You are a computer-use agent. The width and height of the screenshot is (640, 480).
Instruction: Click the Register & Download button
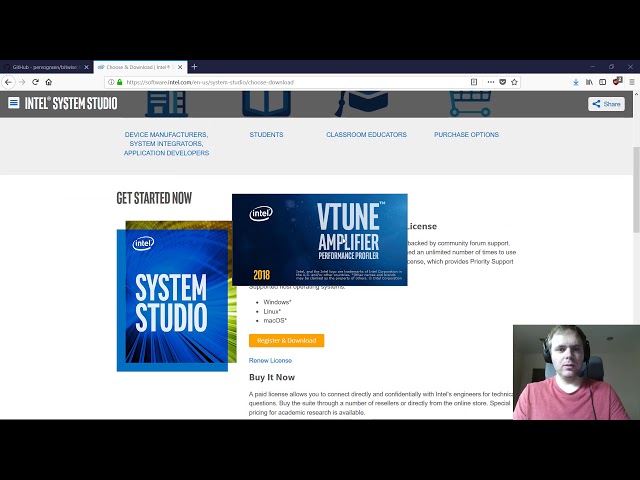[x=287, y=340]
